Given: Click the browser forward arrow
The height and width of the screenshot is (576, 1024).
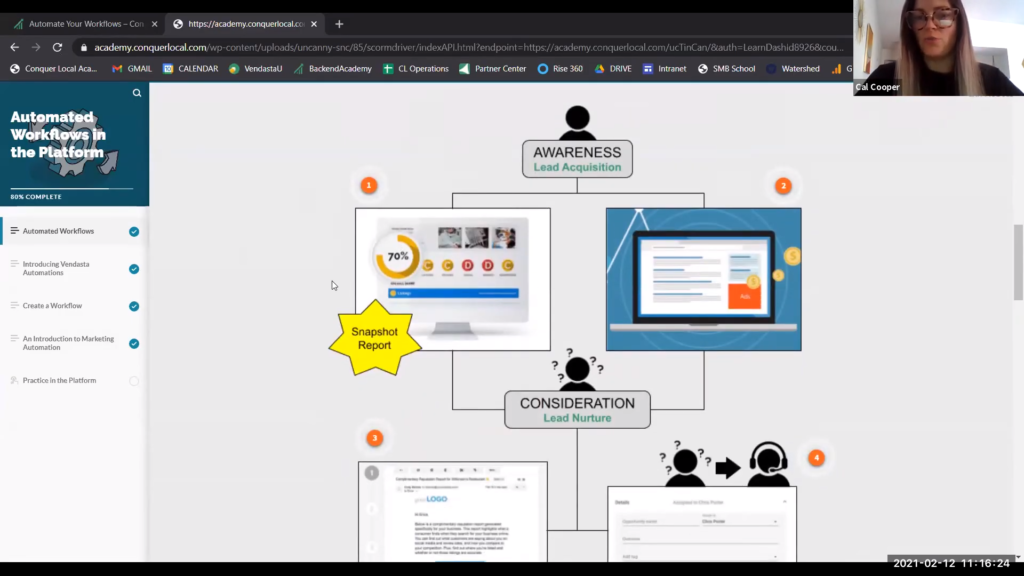Looking at the screenshot, I should (x=36, y=47).
